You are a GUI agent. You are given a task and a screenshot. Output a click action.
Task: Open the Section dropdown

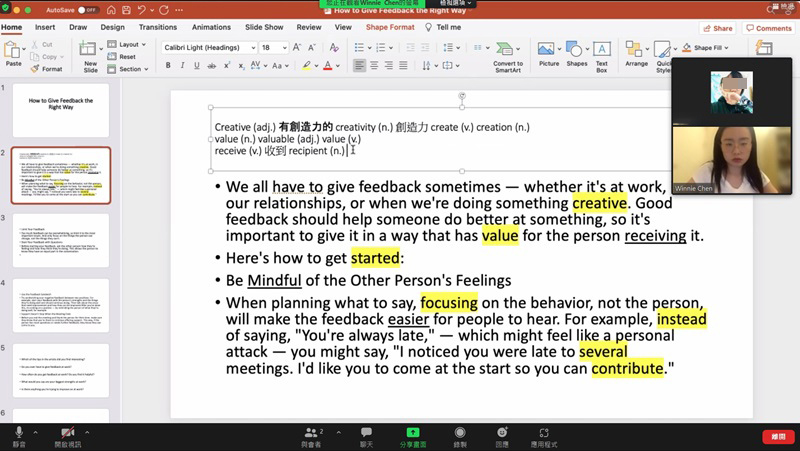[x=128, y=69]
